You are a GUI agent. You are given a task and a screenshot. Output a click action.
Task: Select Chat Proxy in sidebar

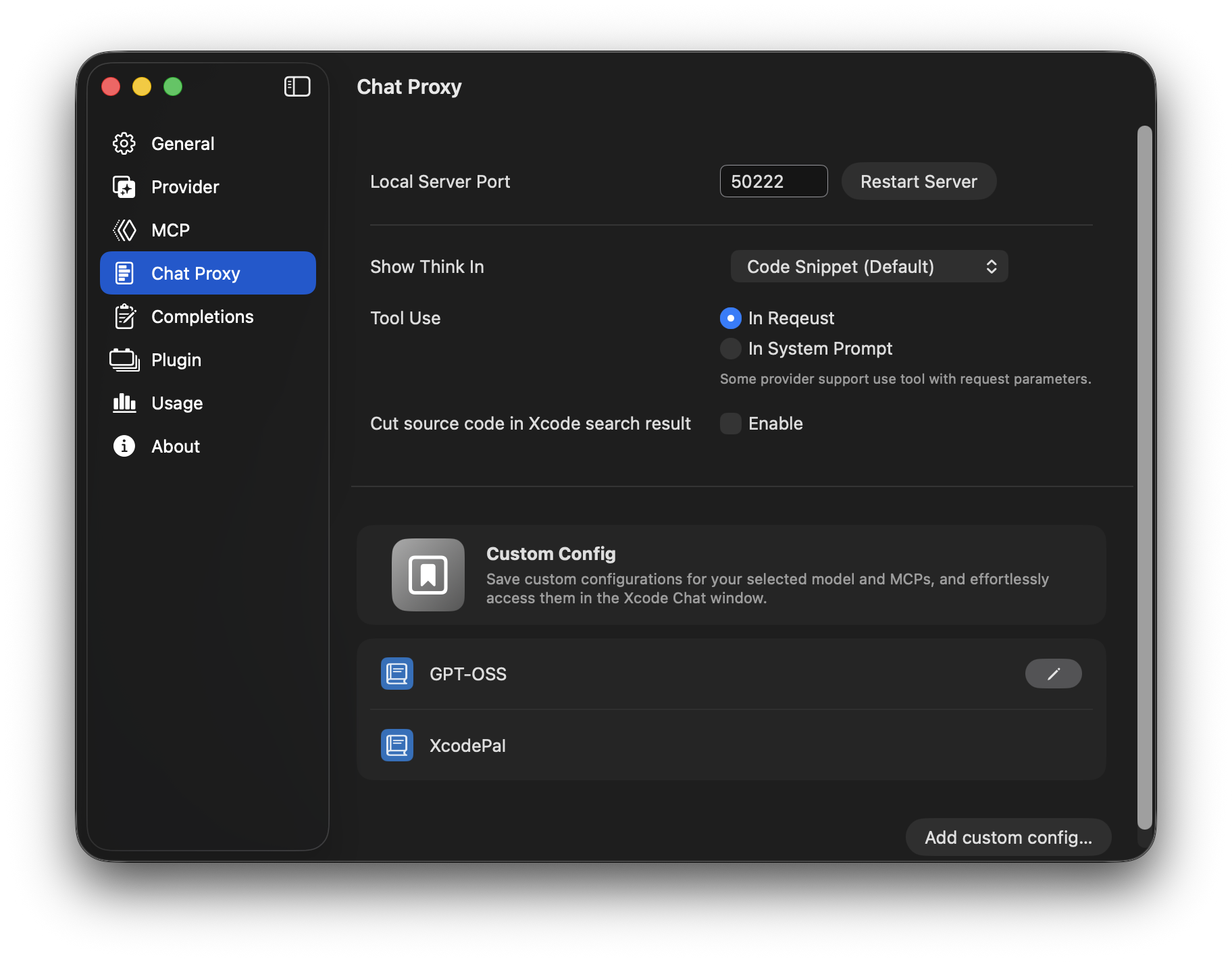(208, 273)
